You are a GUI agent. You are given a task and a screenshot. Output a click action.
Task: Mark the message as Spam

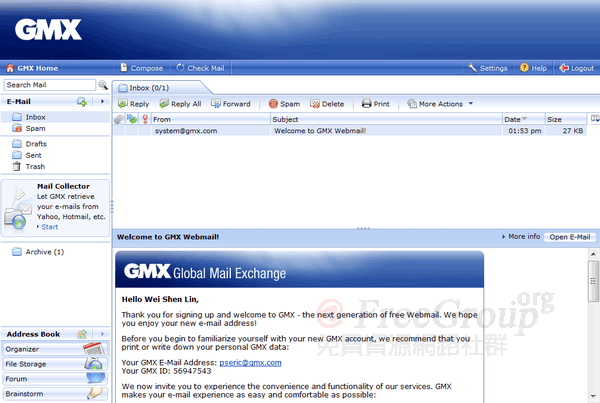point(284,104)
